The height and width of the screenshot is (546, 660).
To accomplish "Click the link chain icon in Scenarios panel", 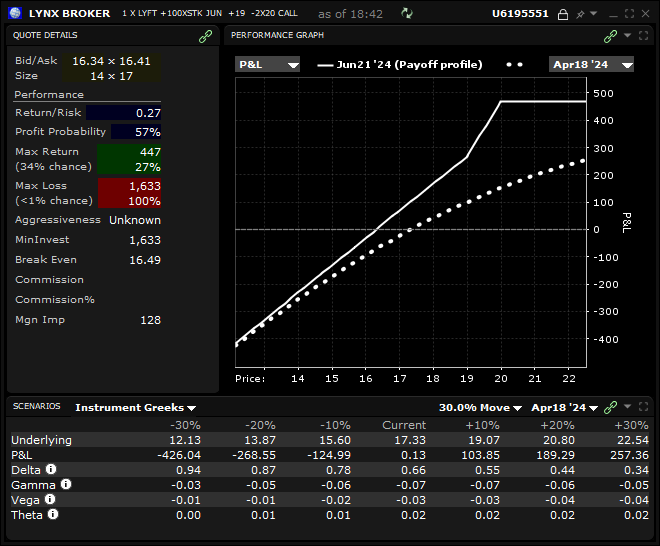I will [611, 407].
